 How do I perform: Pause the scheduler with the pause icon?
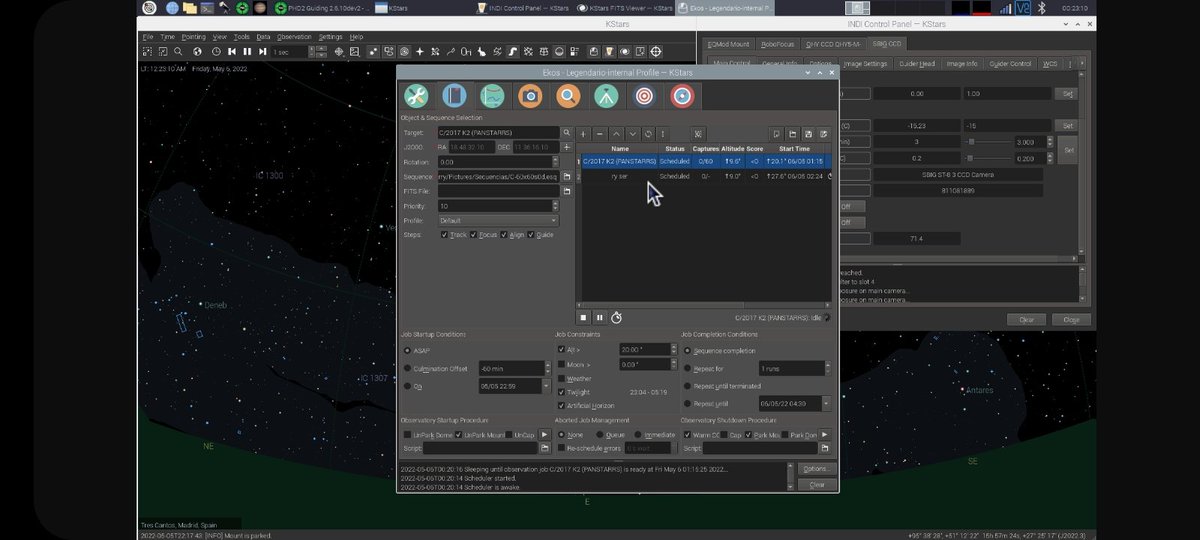pos(600,317)
